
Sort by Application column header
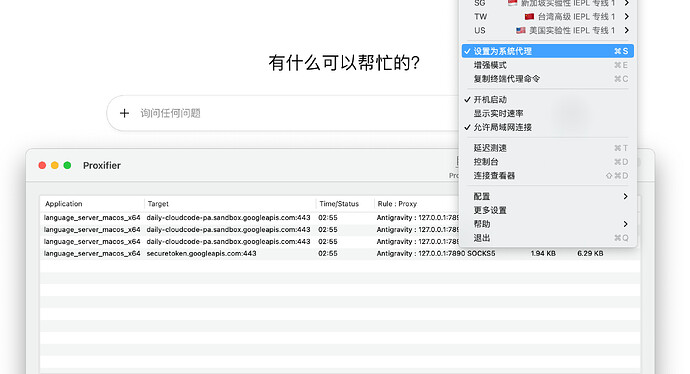[x=92, y=204]
